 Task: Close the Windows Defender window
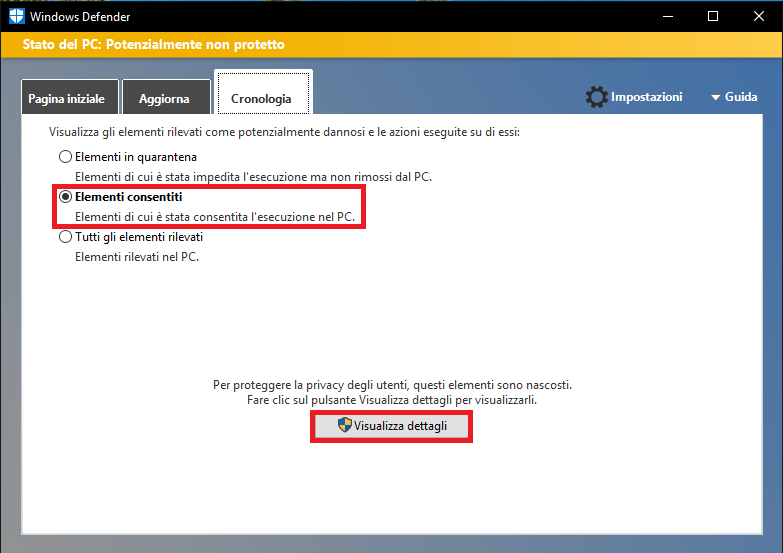759,16
